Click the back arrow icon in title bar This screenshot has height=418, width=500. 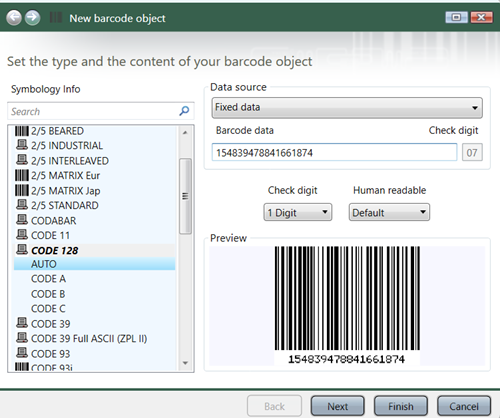14,18
